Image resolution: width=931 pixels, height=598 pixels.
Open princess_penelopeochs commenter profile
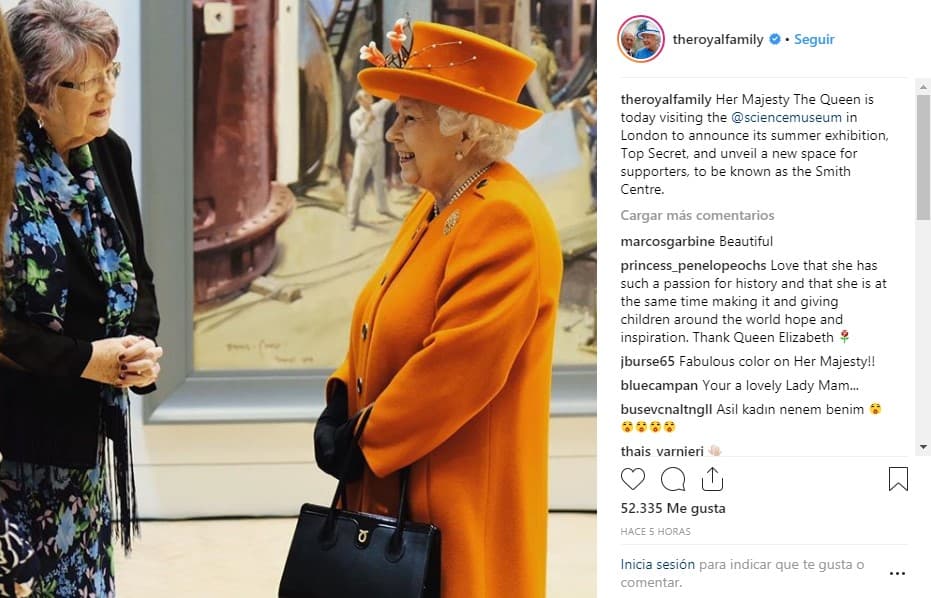click(x=694, y=265)
